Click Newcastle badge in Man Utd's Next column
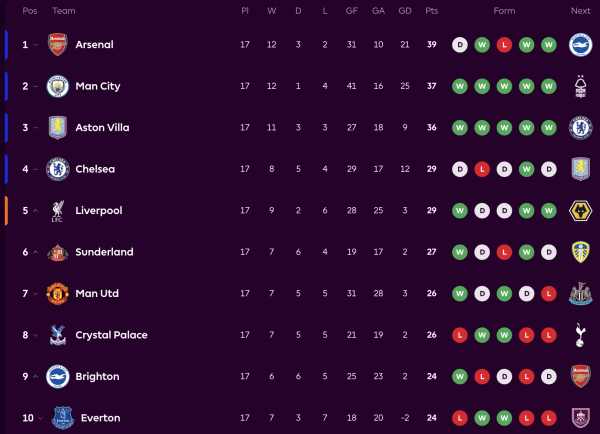Viewport: 600px width, 434px height. (580, 294)
